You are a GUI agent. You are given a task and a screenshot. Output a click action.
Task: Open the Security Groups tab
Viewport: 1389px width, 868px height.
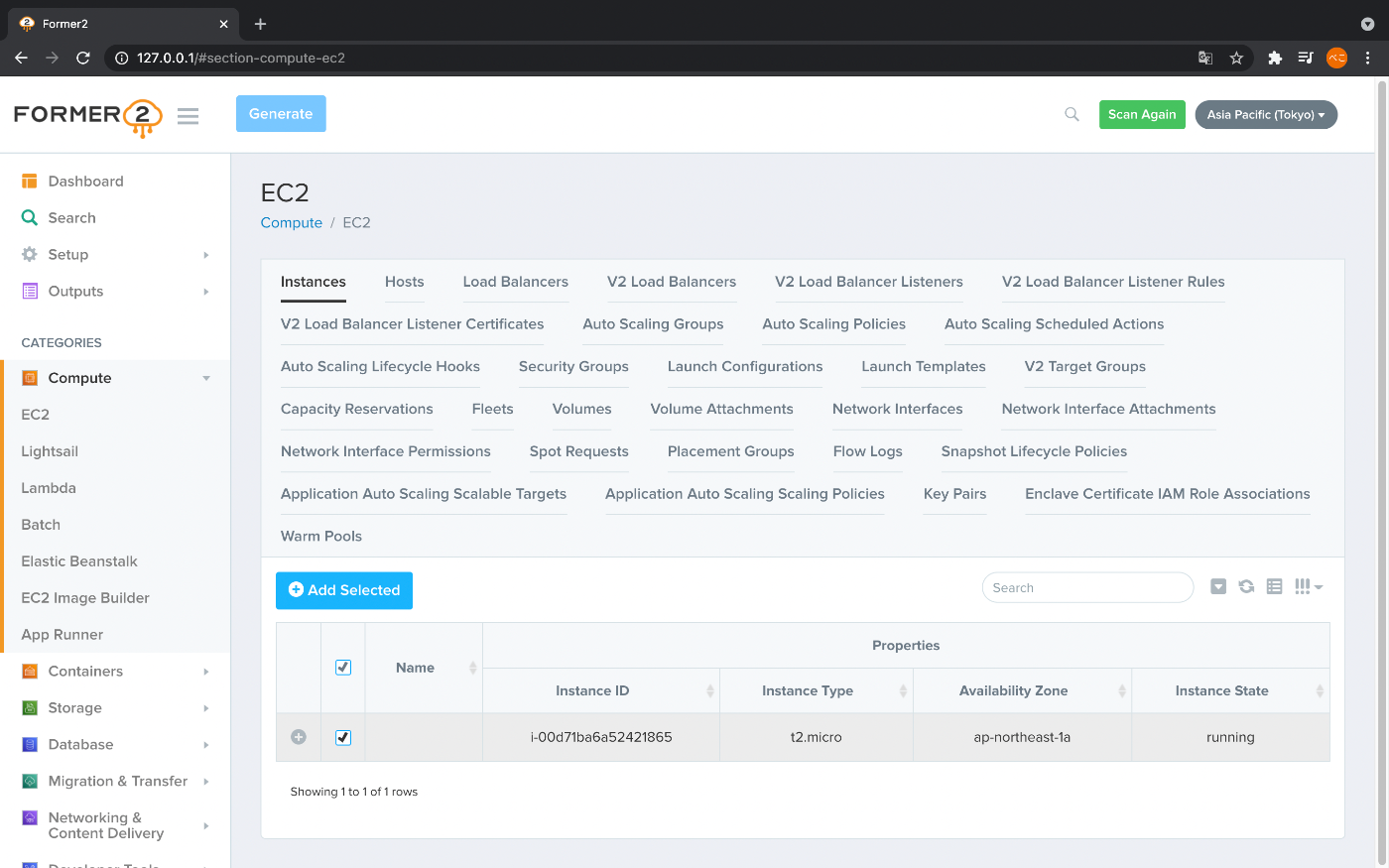pyautogui.click(x=573, y=366)
